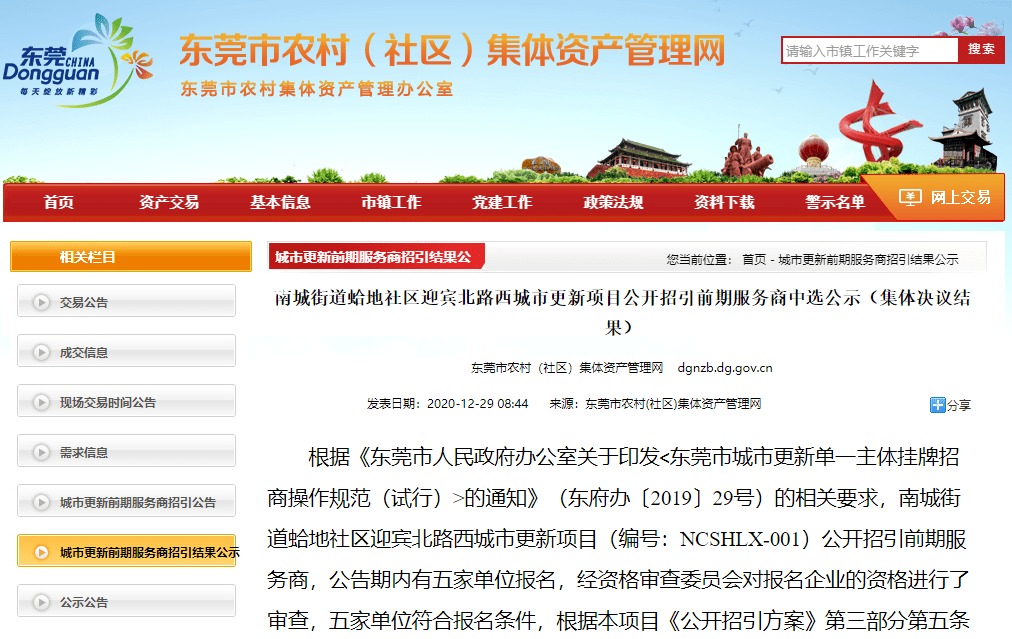Open the 现场交易时间公告 sidebar link
1012x639 pixels.
[126, 401]
